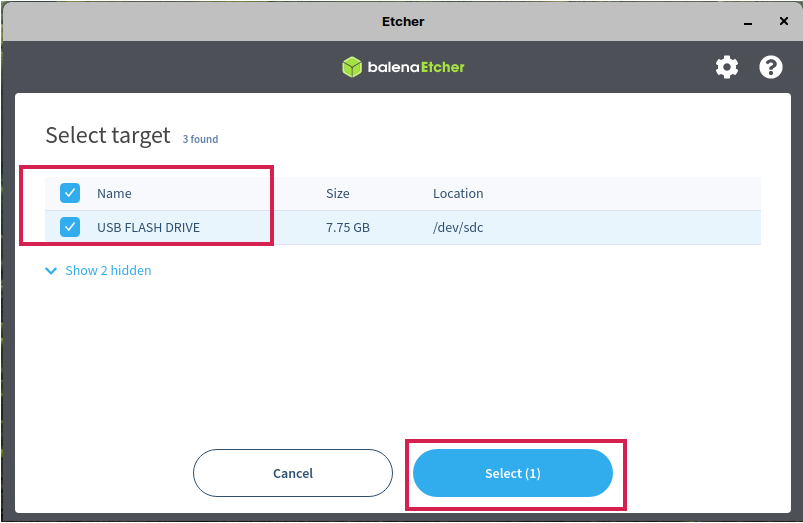Image resolution: width=803 pixels, height=523 pixels.
Task: Click the Name column header
Action: click(x=114, y=194)
